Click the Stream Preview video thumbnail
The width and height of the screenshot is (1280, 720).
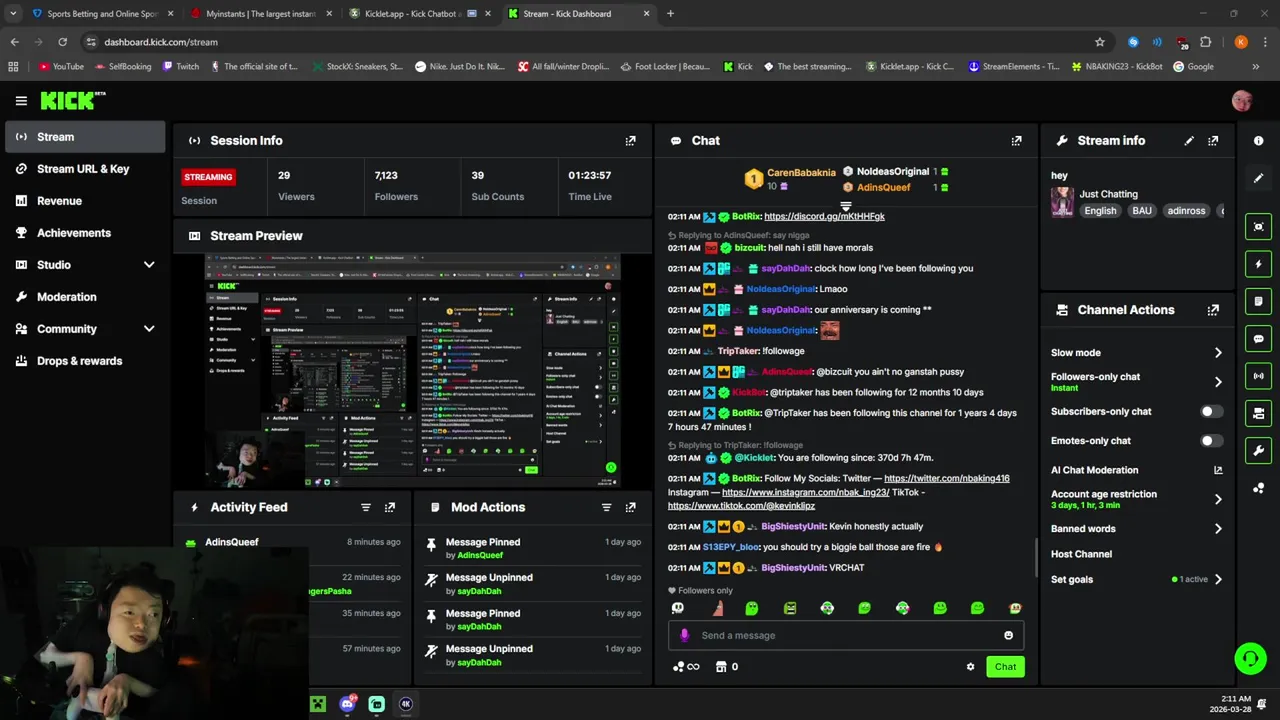413,371
